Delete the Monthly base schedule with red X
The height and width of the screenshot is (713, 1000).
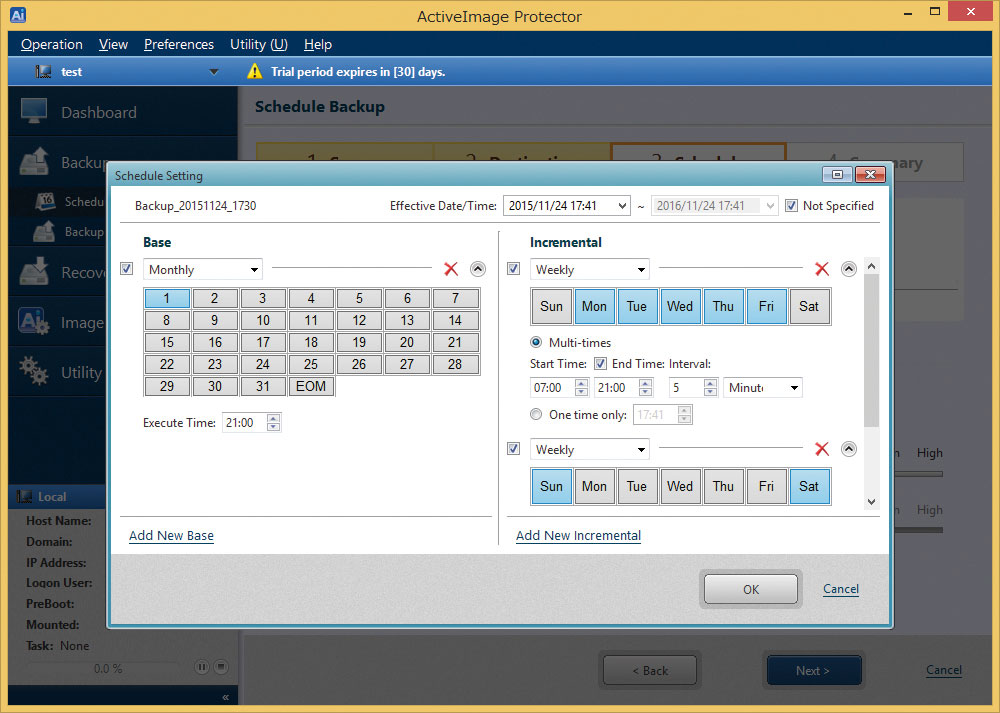pos(451,269)
